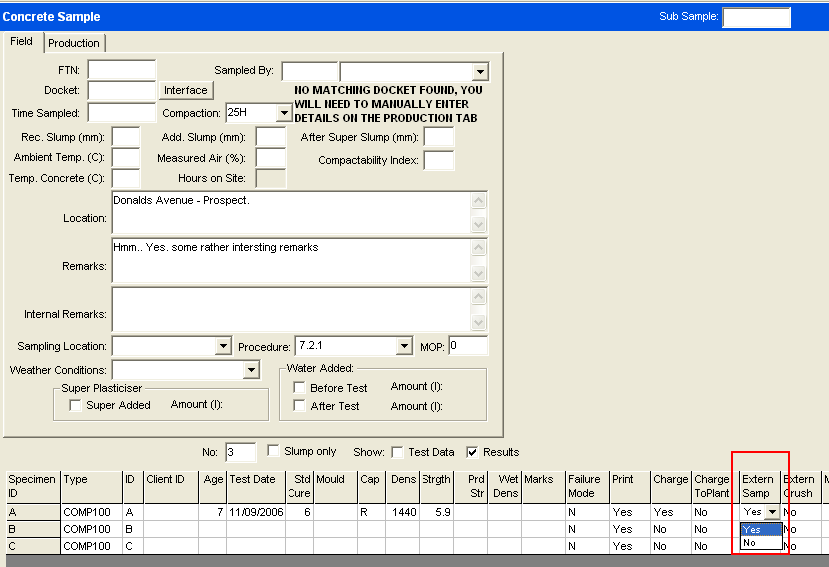Open the Weather Conditions dropdown
Screen dimensions: 829x567
pos(251,371)
